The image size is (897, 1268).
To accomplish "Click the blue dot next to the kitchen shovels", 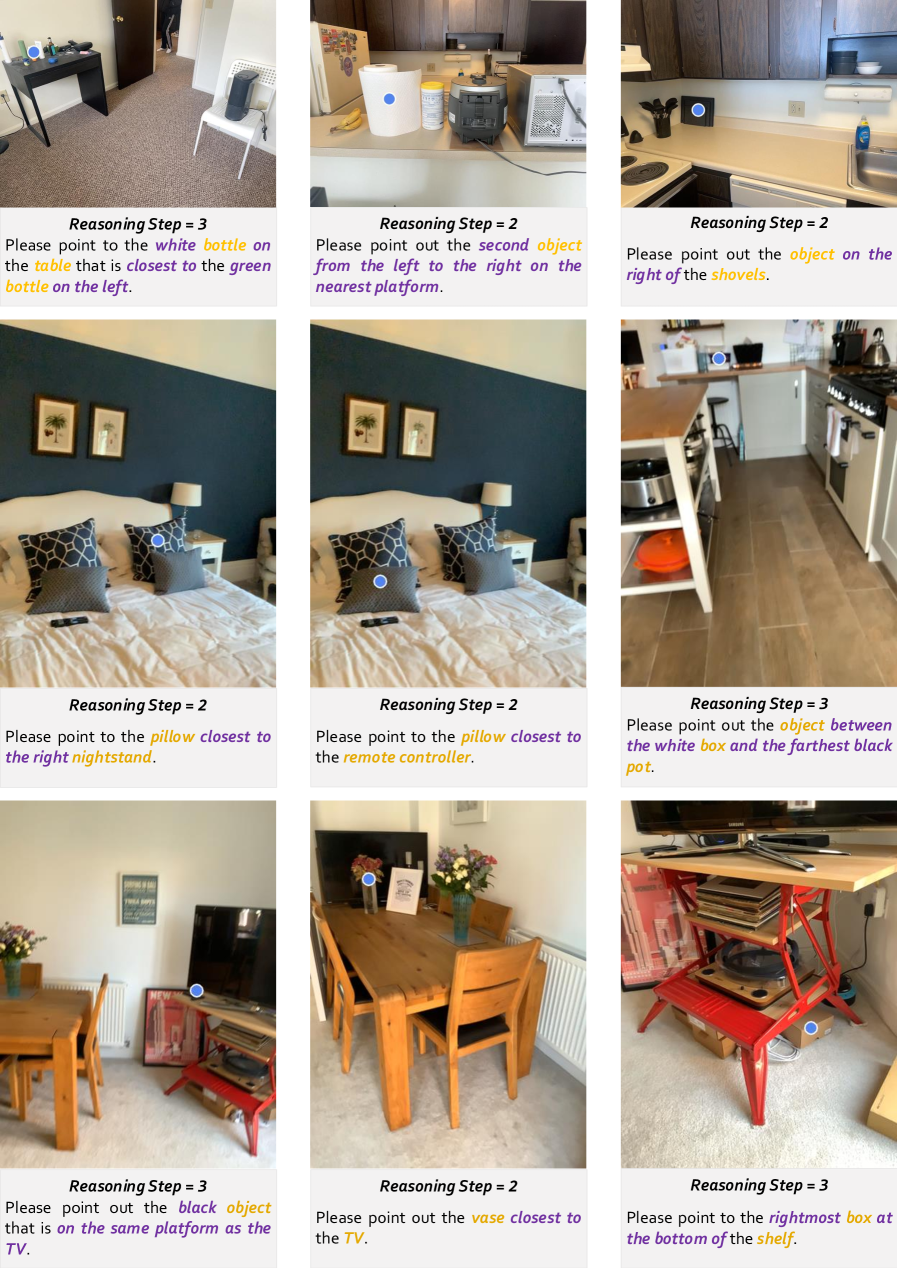I will click(x=698, y=110).
